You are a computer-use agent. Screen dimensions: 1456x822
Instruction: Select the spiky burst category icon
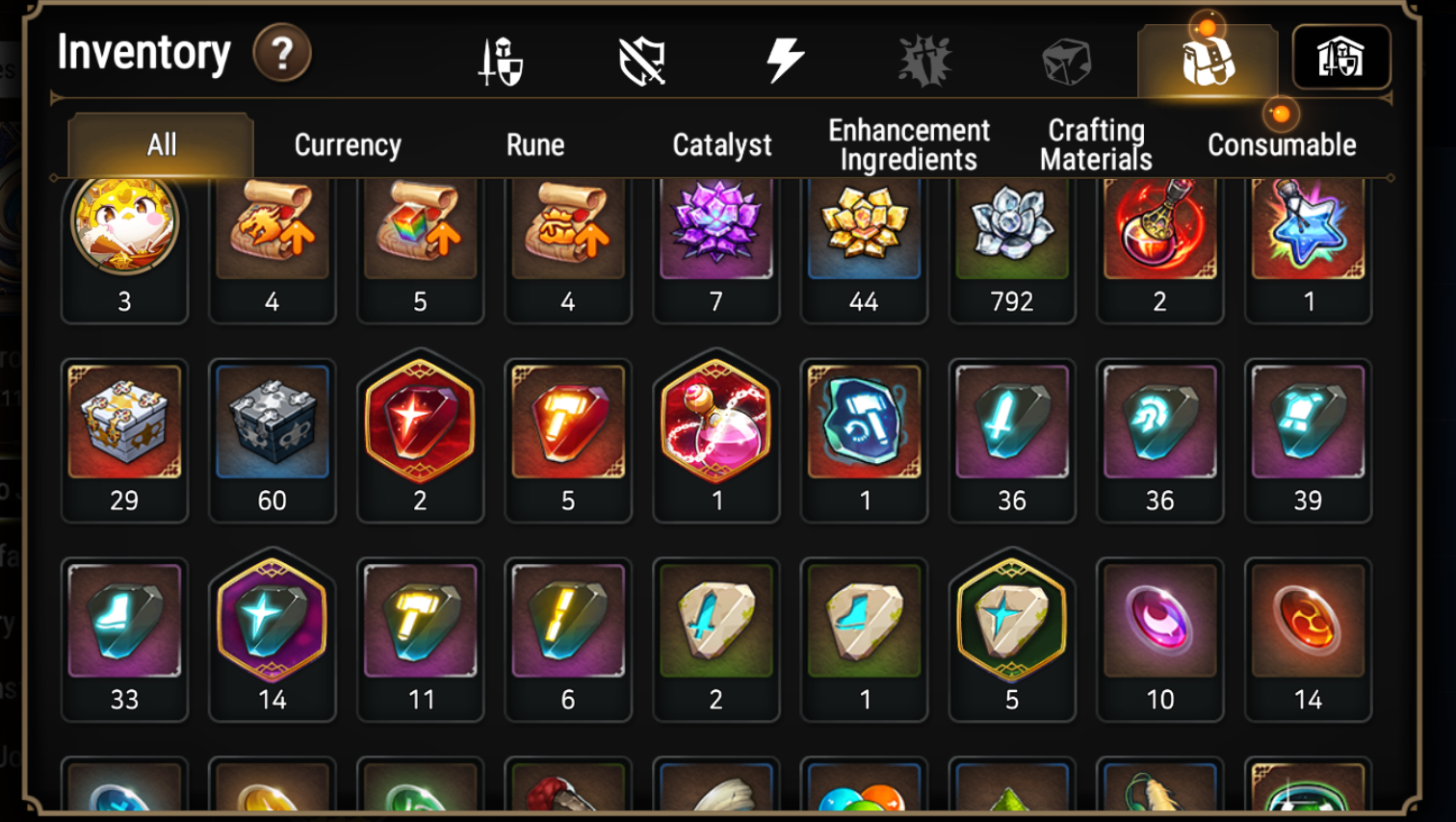[925, 61]
